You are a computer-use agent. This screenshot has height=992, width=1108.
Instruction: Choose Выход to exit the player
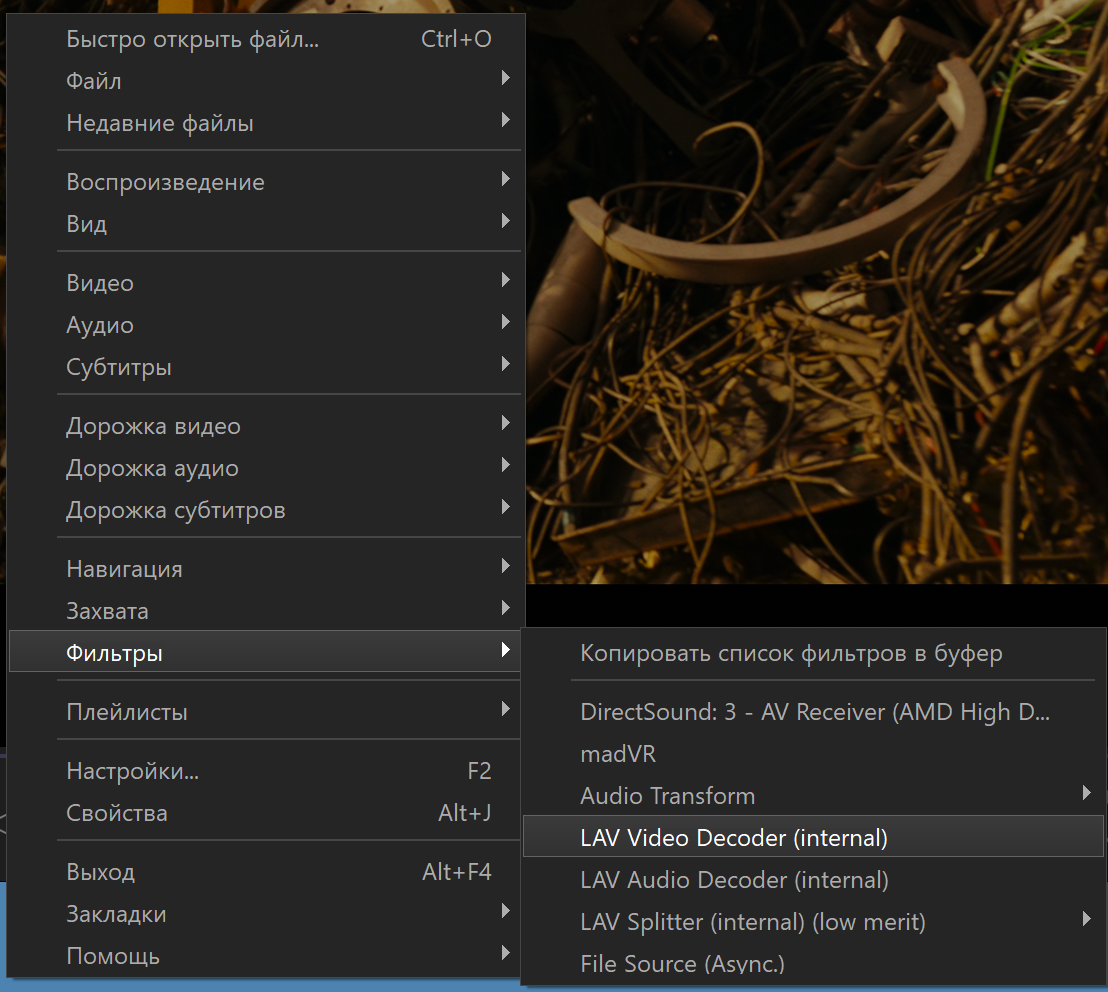pyautogui.click(x=100, y=872)
